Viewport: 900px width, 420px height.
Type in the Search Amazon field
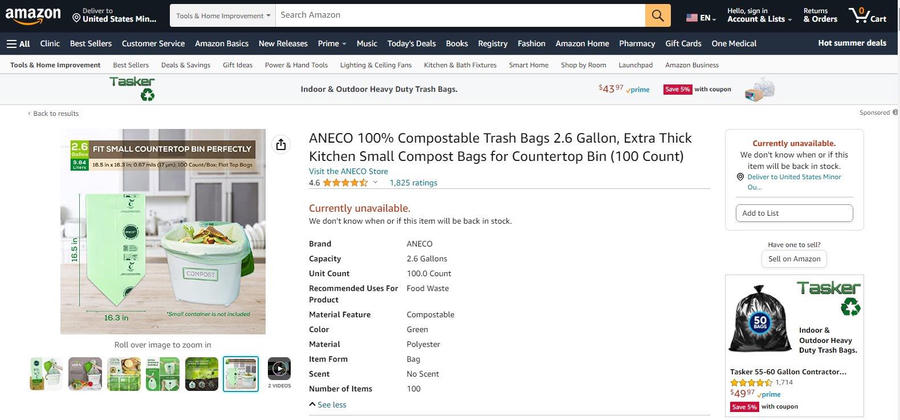(x=460, y=16)
